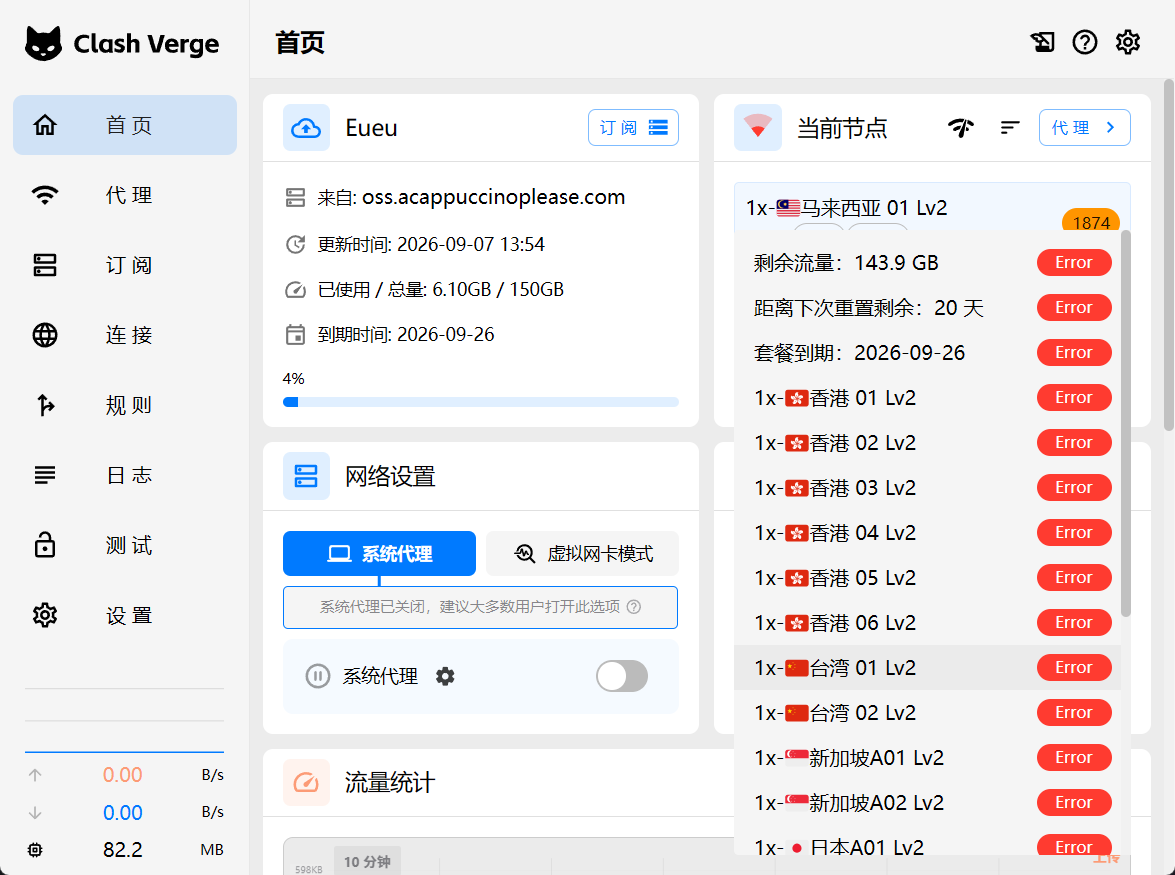Click the cloud upload icon beside Eueu

coord(306,128)
